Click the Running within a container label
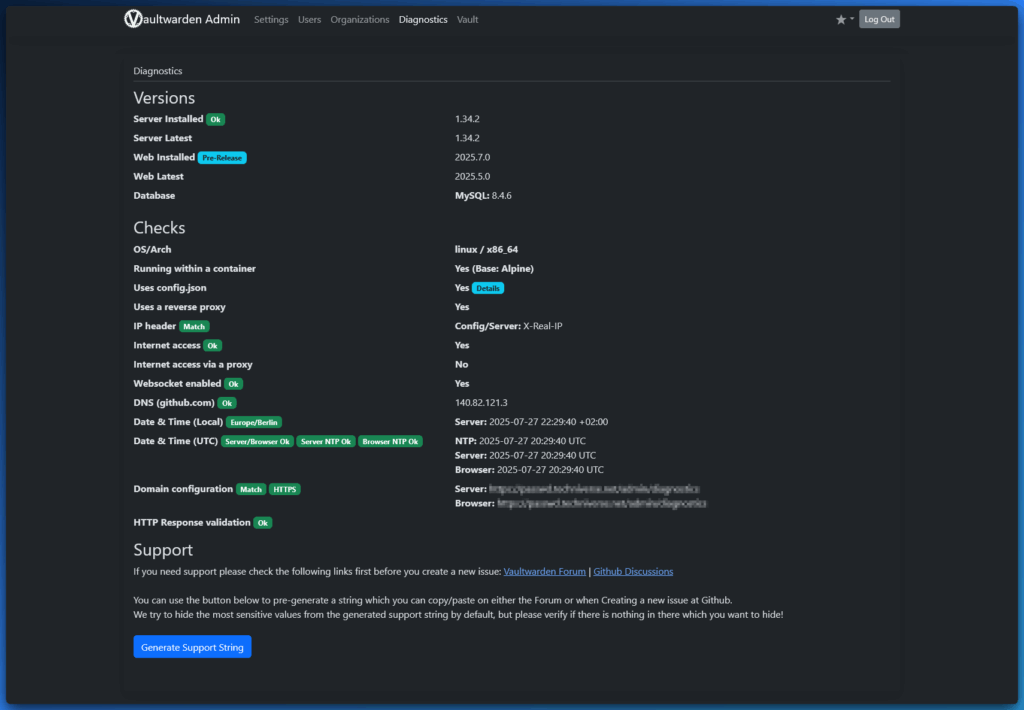The width and height of the screenshot is (1024, 710). point(195,268)
